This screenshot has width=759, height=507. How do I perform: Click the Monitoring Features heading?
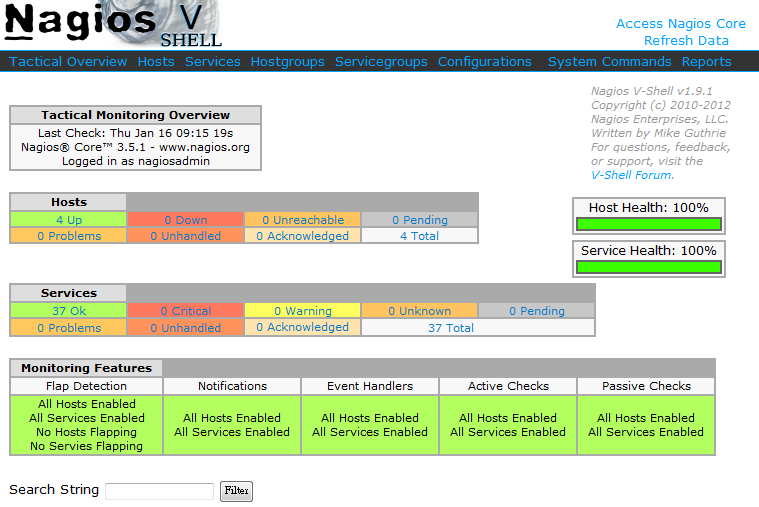(x=86, y=368)
